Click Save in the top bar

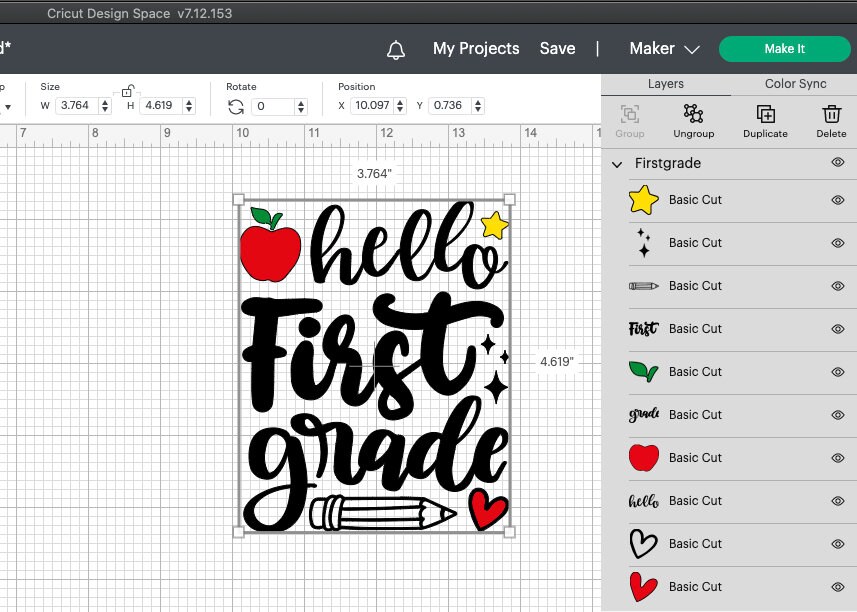tap(557, 48)
